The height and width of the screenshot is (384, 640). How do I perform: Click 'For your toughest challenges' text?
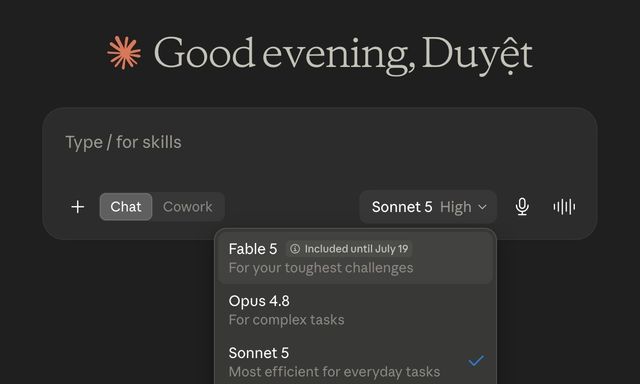321,268
